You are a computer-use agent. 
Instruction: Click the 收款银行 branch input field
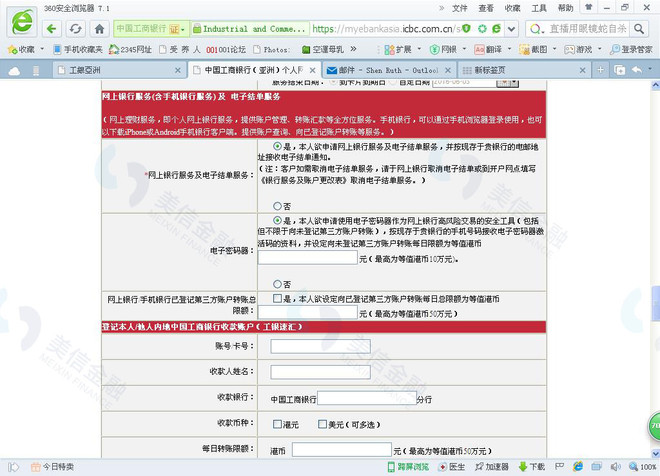click(367, 398)
